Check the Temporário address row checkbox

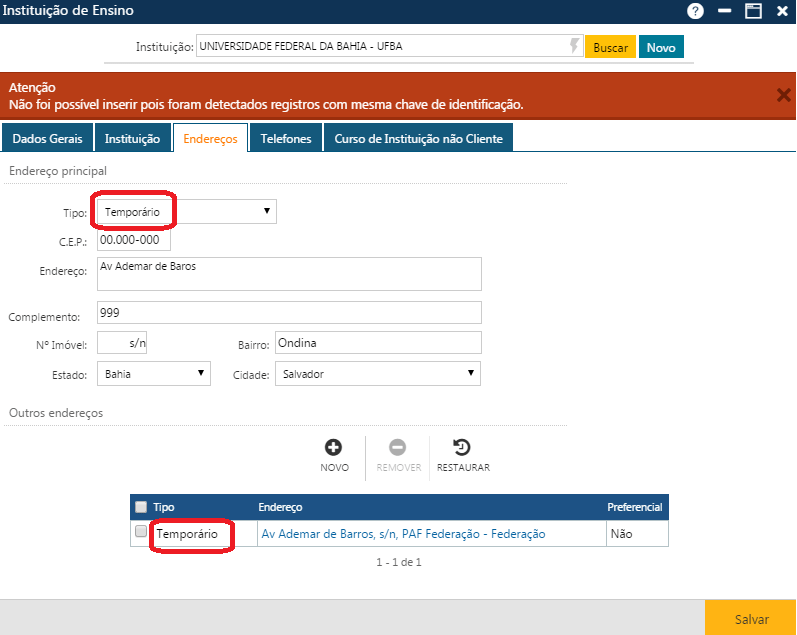coord(141,533)
